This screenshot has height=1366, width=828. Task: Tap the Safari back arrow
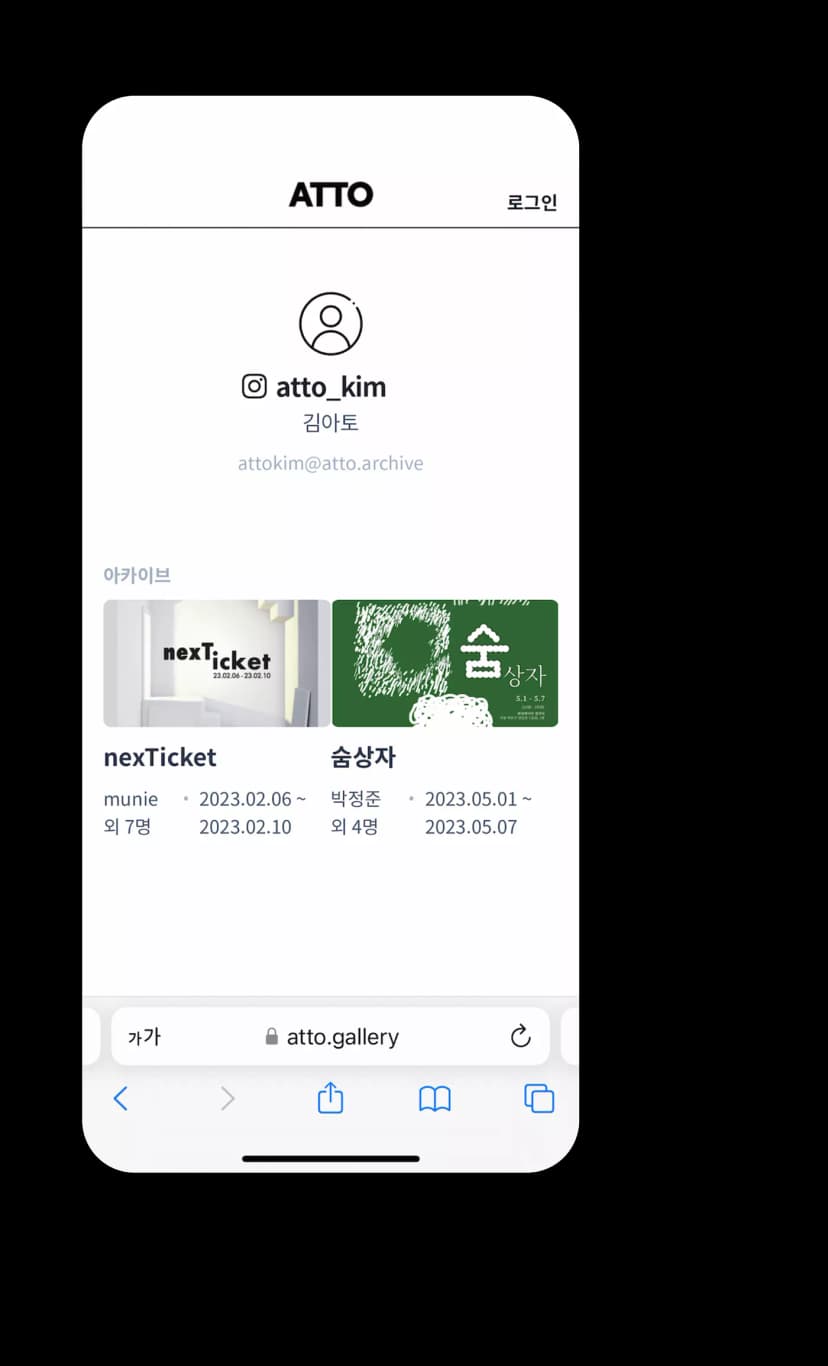tap(120, 1099)
